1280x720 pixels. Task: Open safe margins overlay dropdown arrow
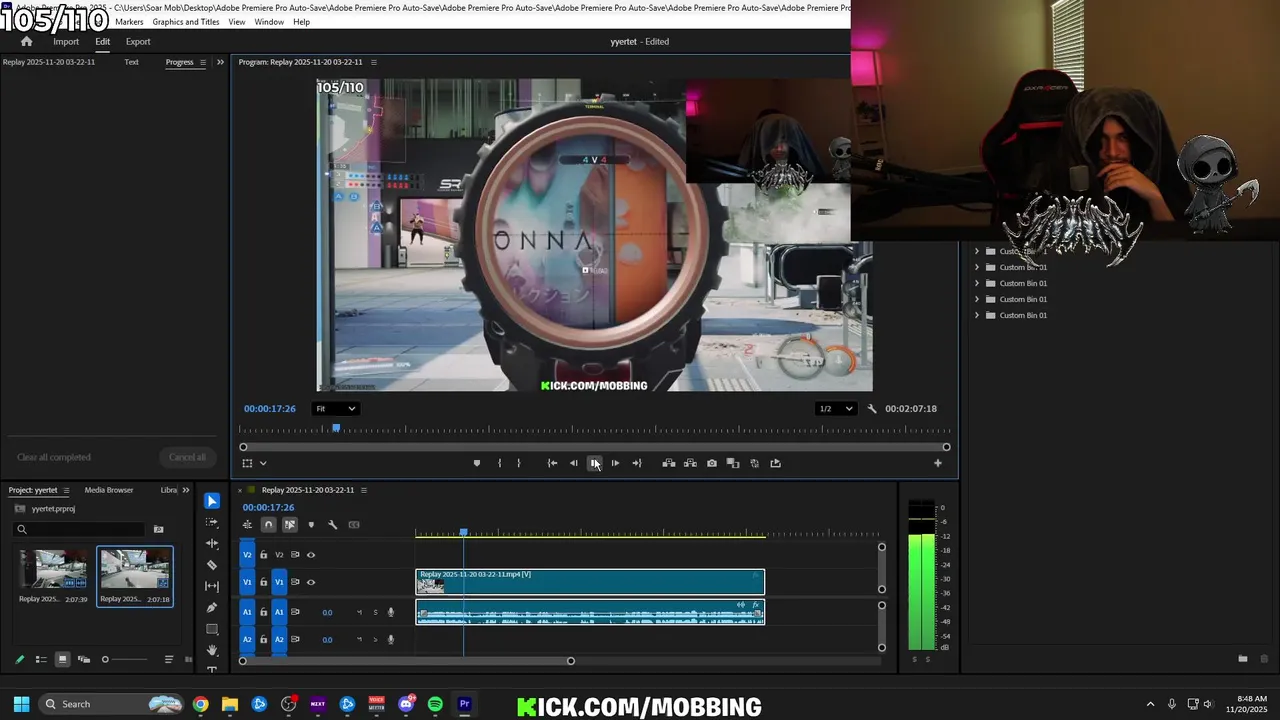[x=263, y=463]
